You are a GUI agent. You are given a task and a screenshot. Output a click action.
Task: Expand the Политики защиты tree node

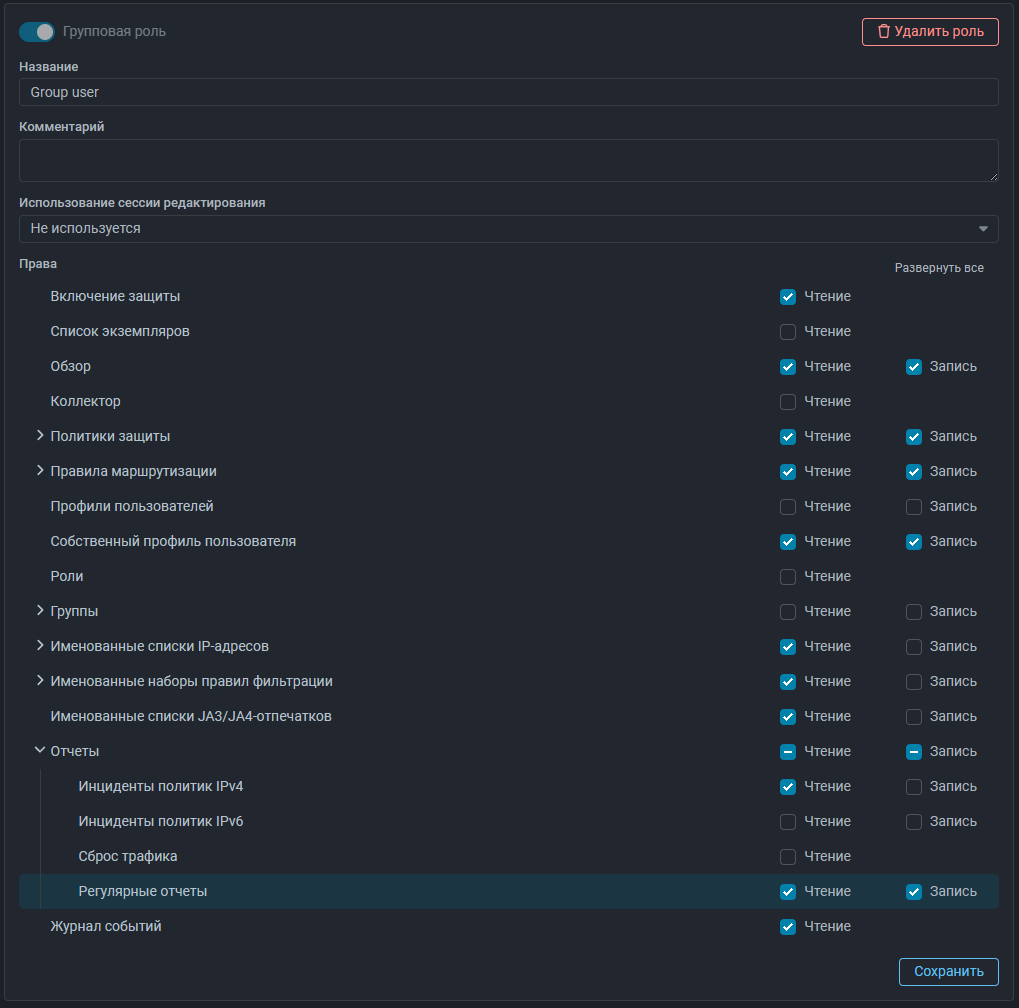click(x=40, y=436)
